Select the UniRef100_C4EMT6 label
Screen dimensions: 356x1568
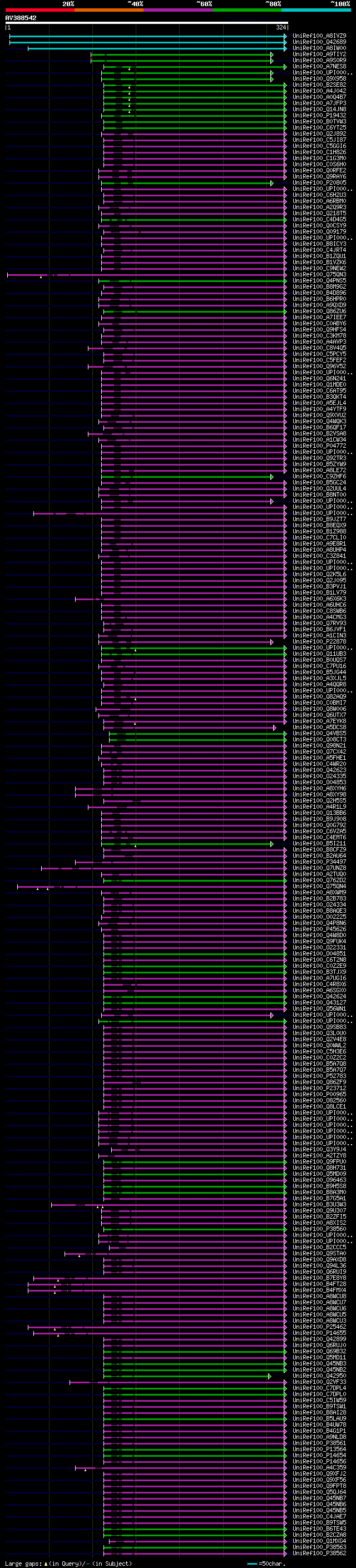319,837
